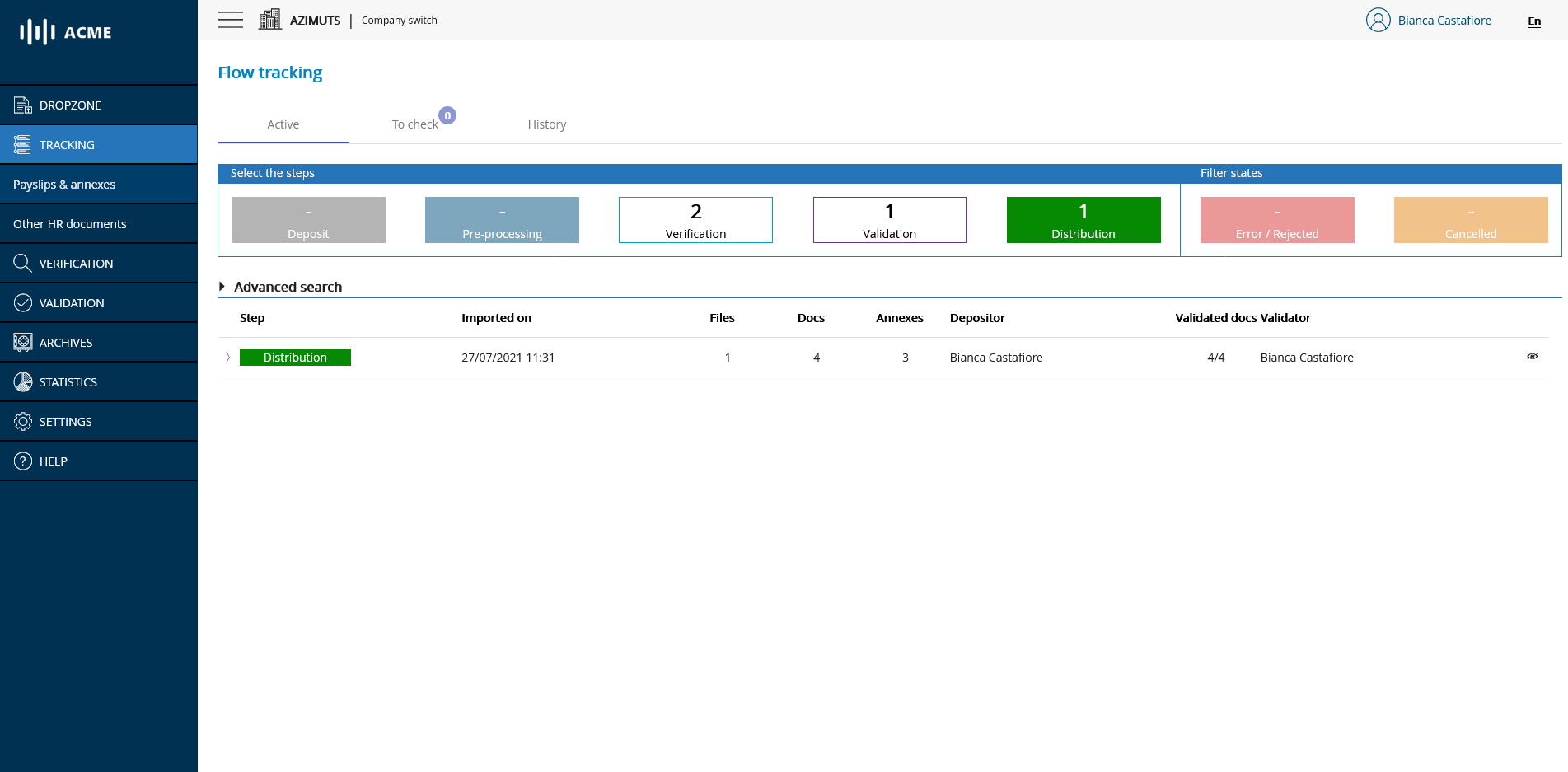Open the To check tab
Screen dimensions: 1568x772
point(414,124)
